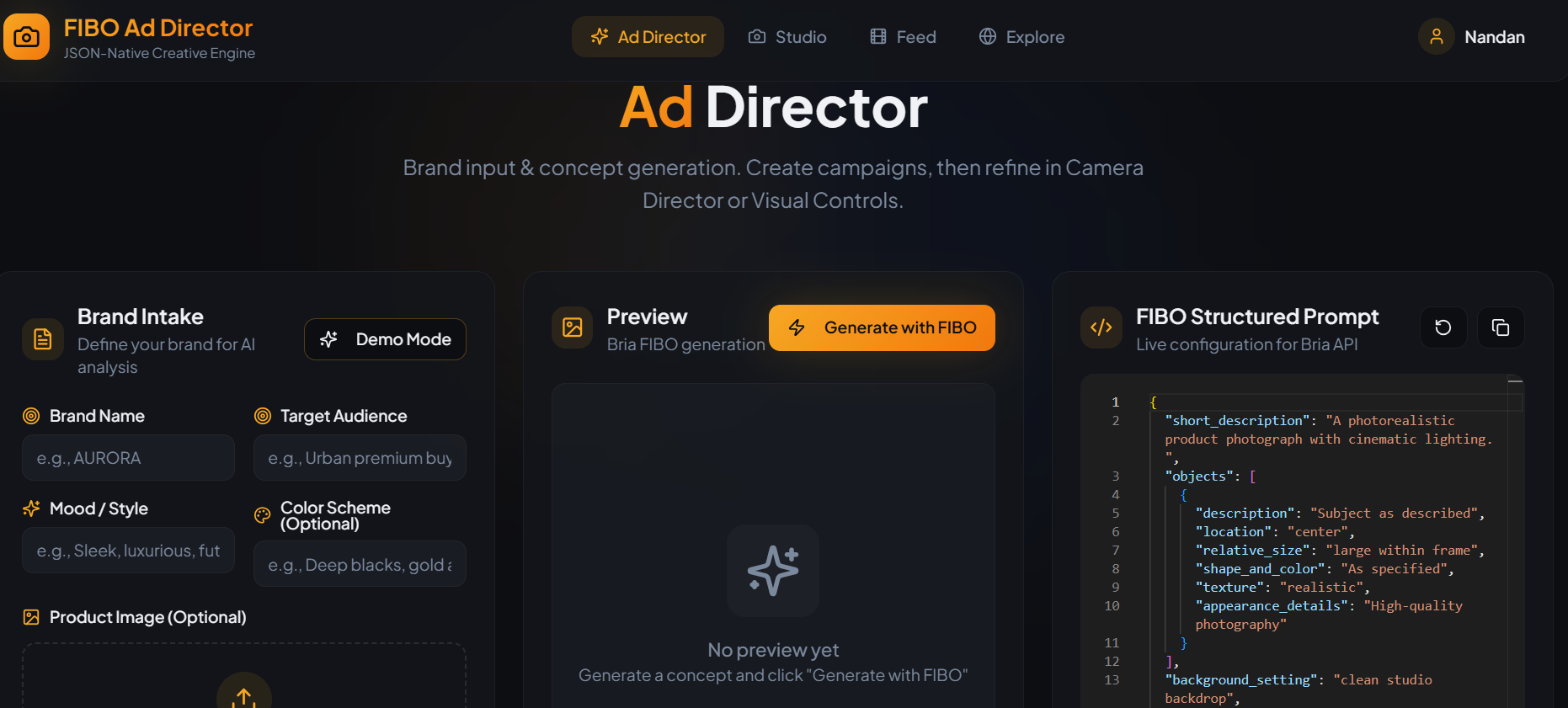
Task: Click the "description": "Subject as described" line
Action: click(x=1340, y=514)
